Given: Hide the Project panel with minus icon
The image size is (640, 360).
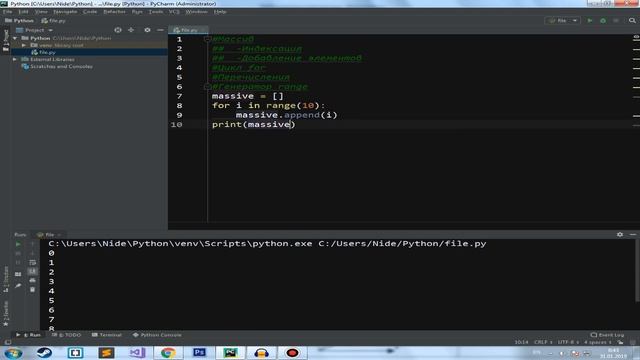Looking at the screenshot, I should tap(160, 30).
